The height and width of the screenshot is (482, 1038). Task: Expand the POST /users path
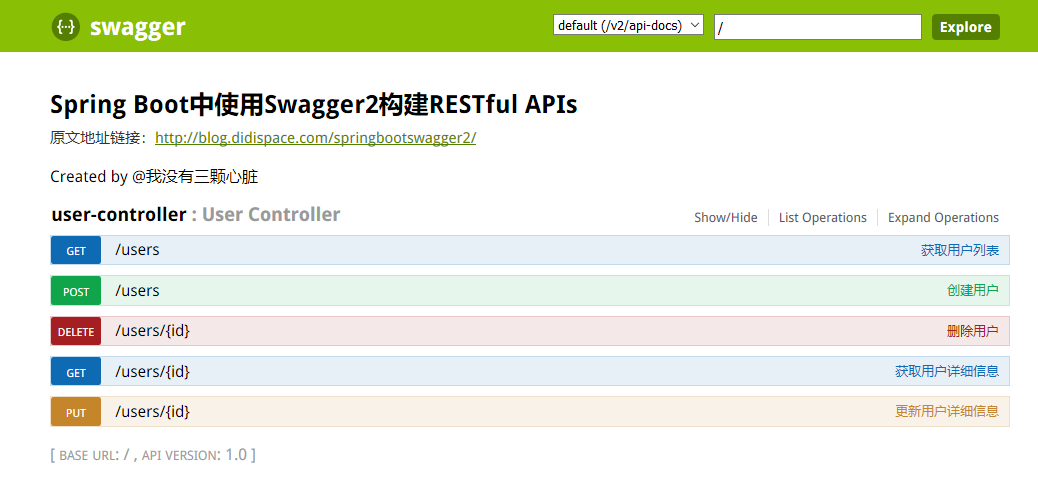point(138,291)
